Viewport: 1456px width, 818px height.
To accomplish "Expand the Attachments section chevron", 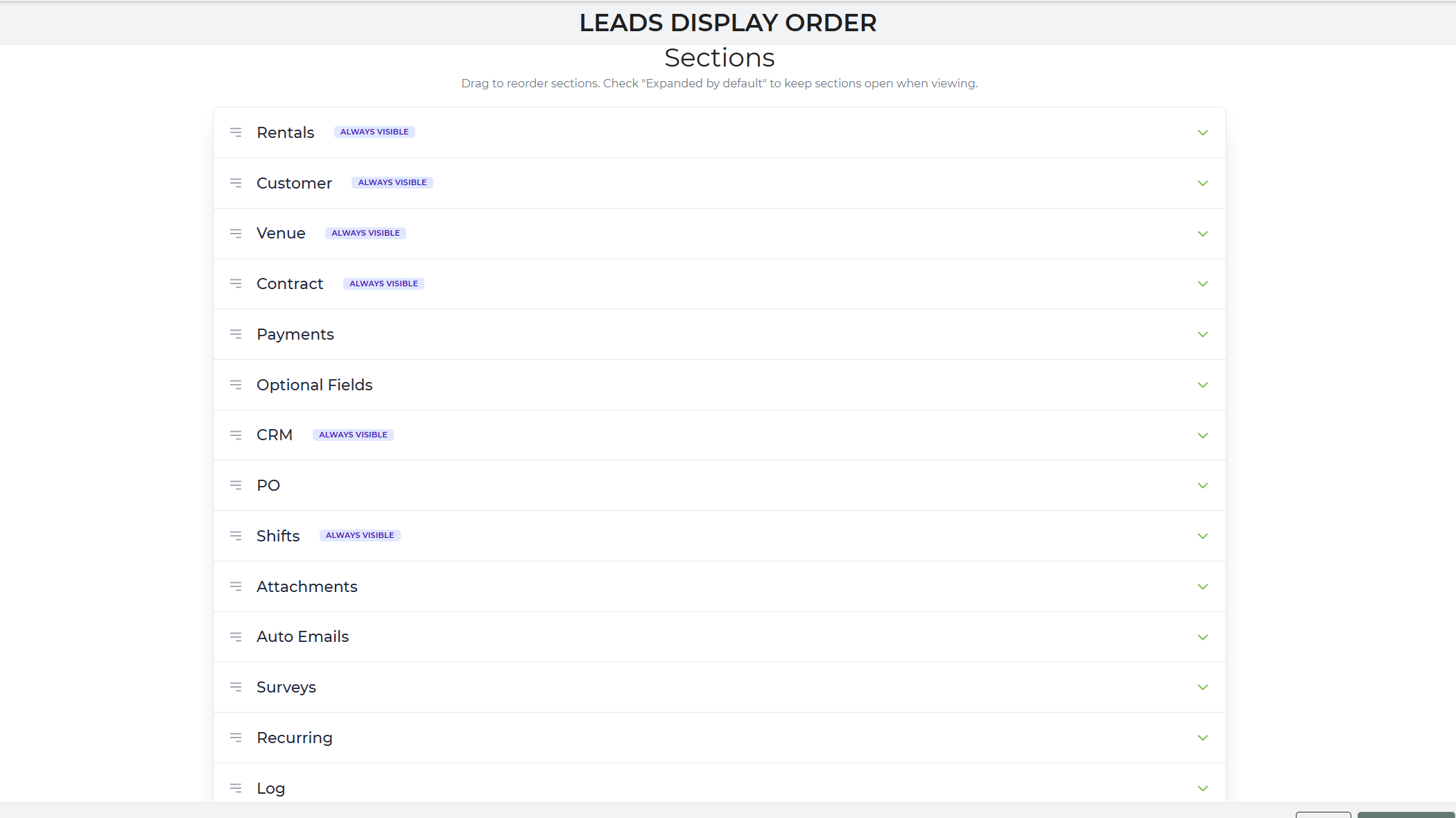I will pyautogui.click(x=1202, y=586).
